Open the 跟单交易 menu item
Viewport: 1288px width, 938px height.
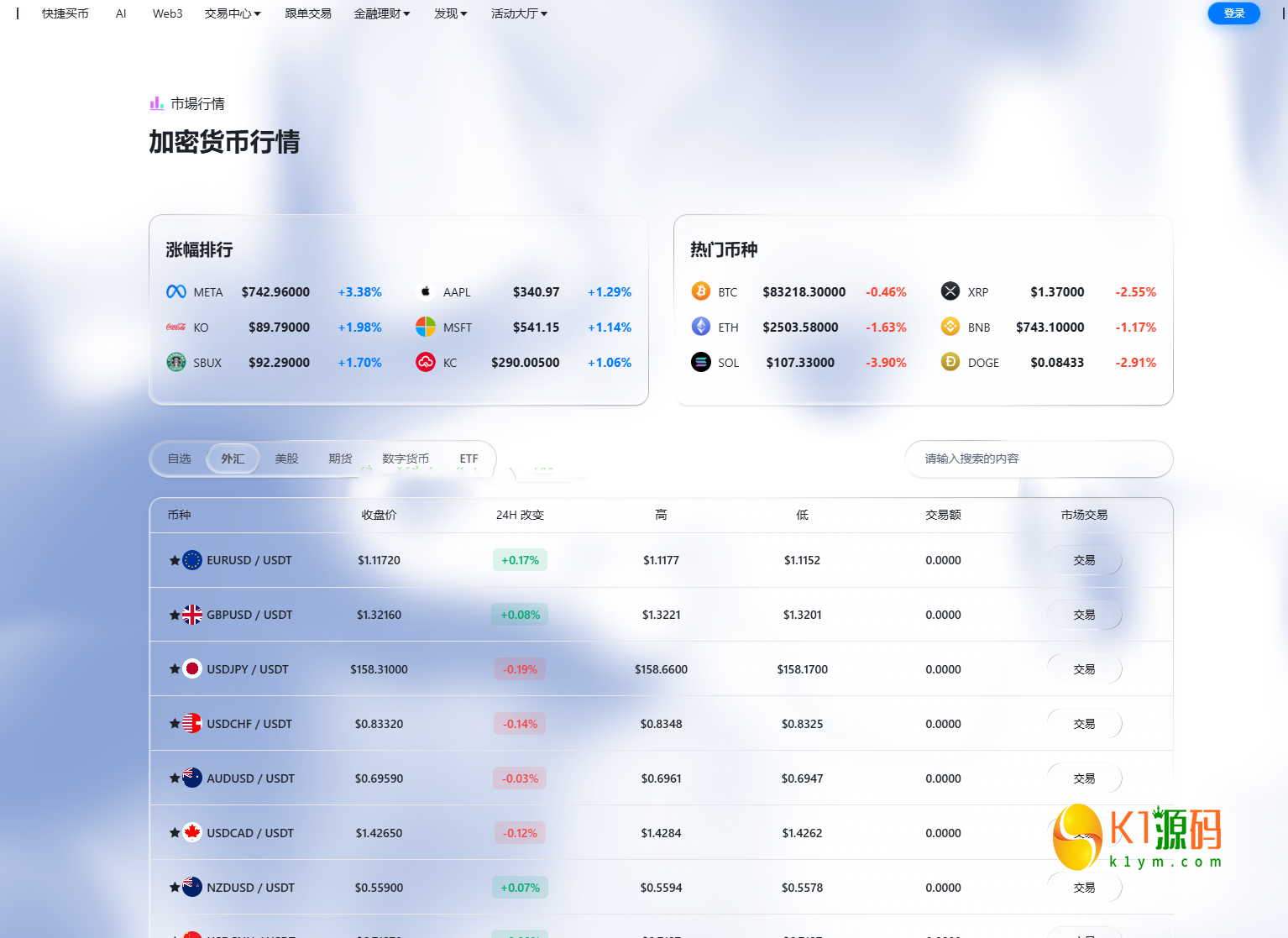(x=308, y=13)
